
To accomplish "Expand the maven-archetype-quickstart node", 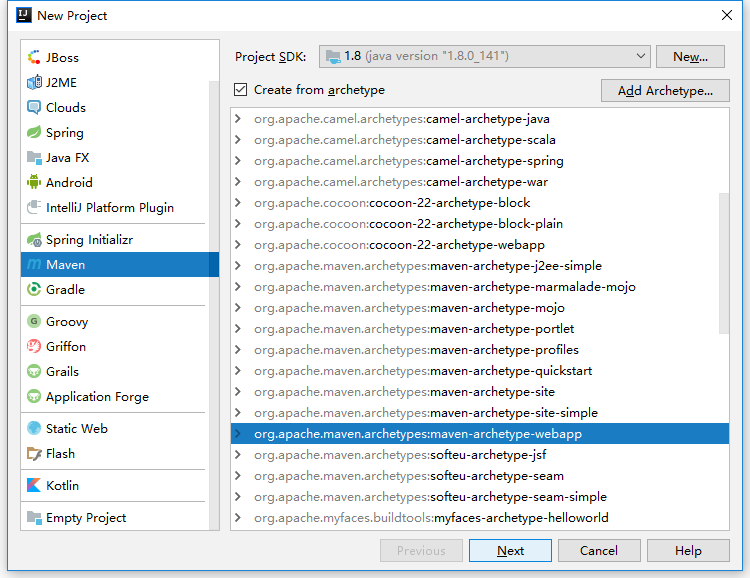I will [x=238, y=371].
